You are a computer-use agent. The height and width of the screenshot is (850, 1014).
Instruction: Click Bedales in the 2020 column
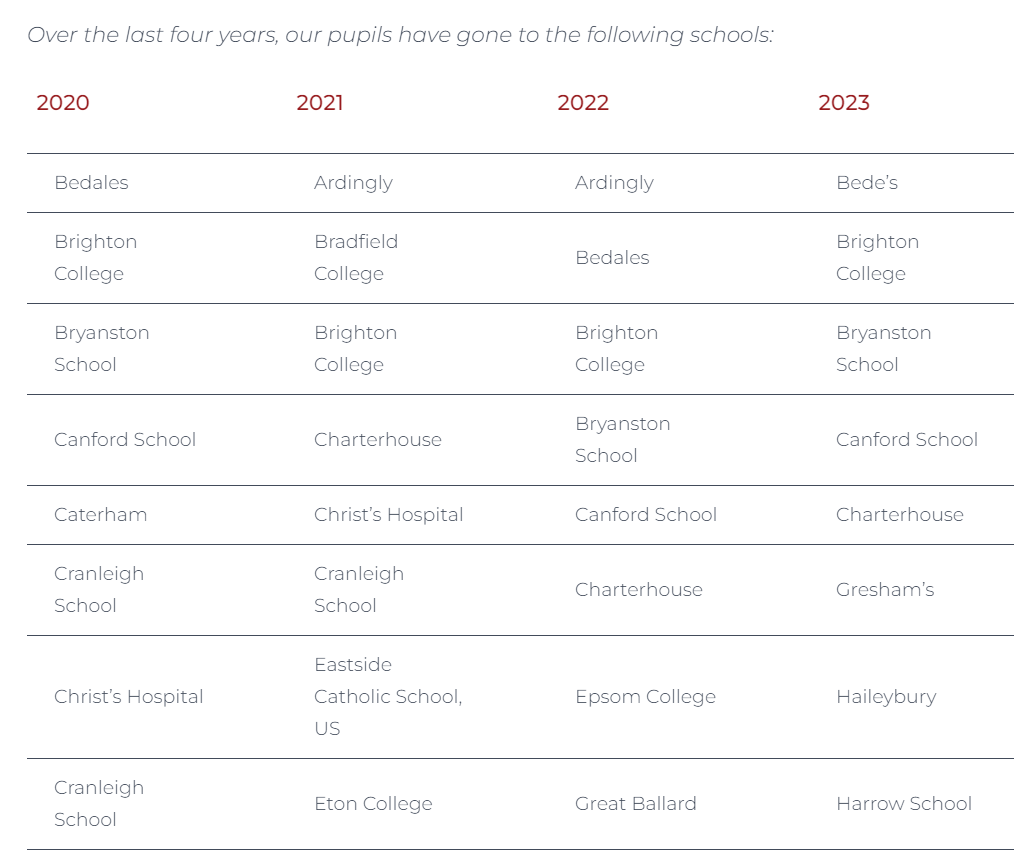point(91,182)
